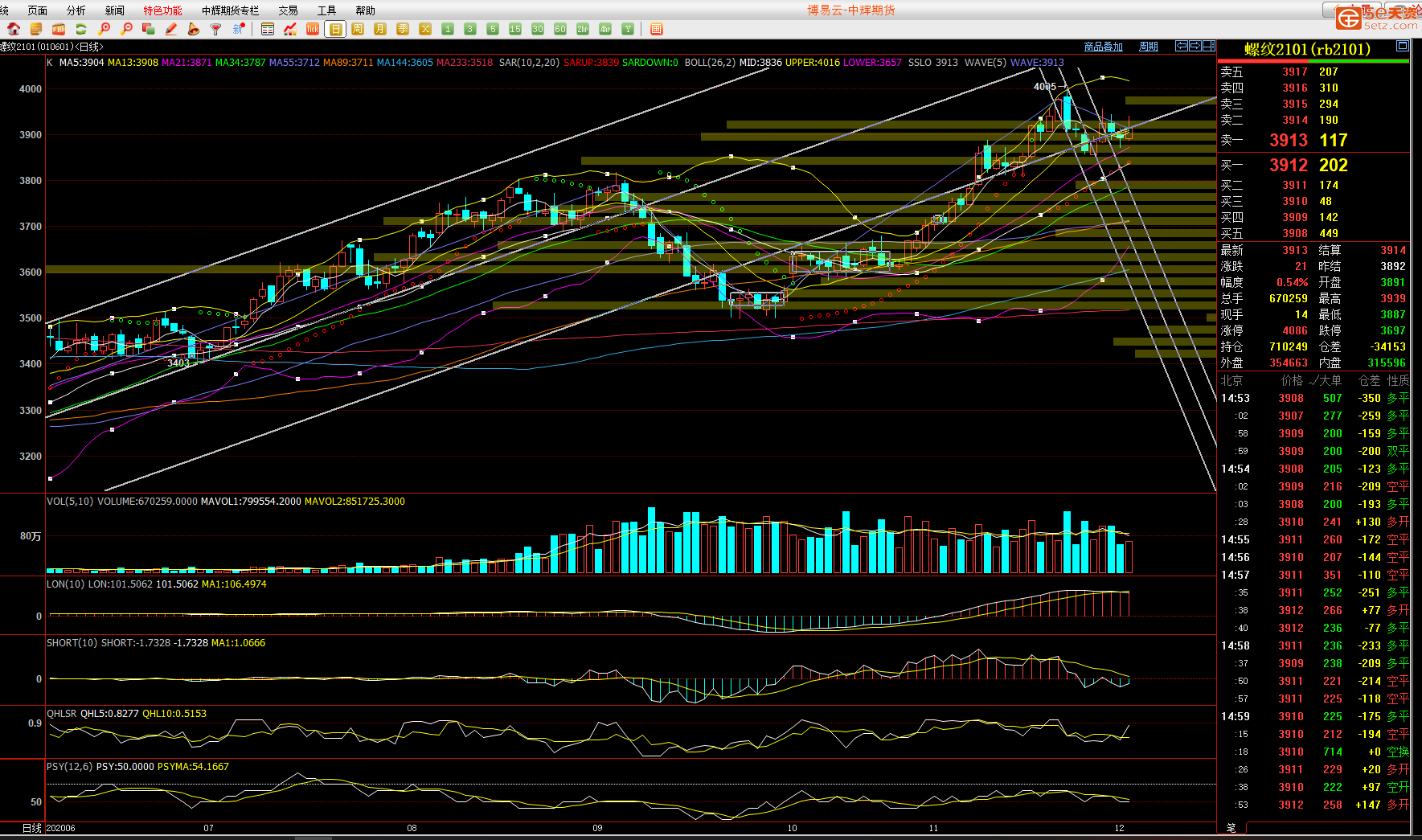This screenshot has width=1422, height=840.
Task: Select the 15-minute period button
Action: 515,29
